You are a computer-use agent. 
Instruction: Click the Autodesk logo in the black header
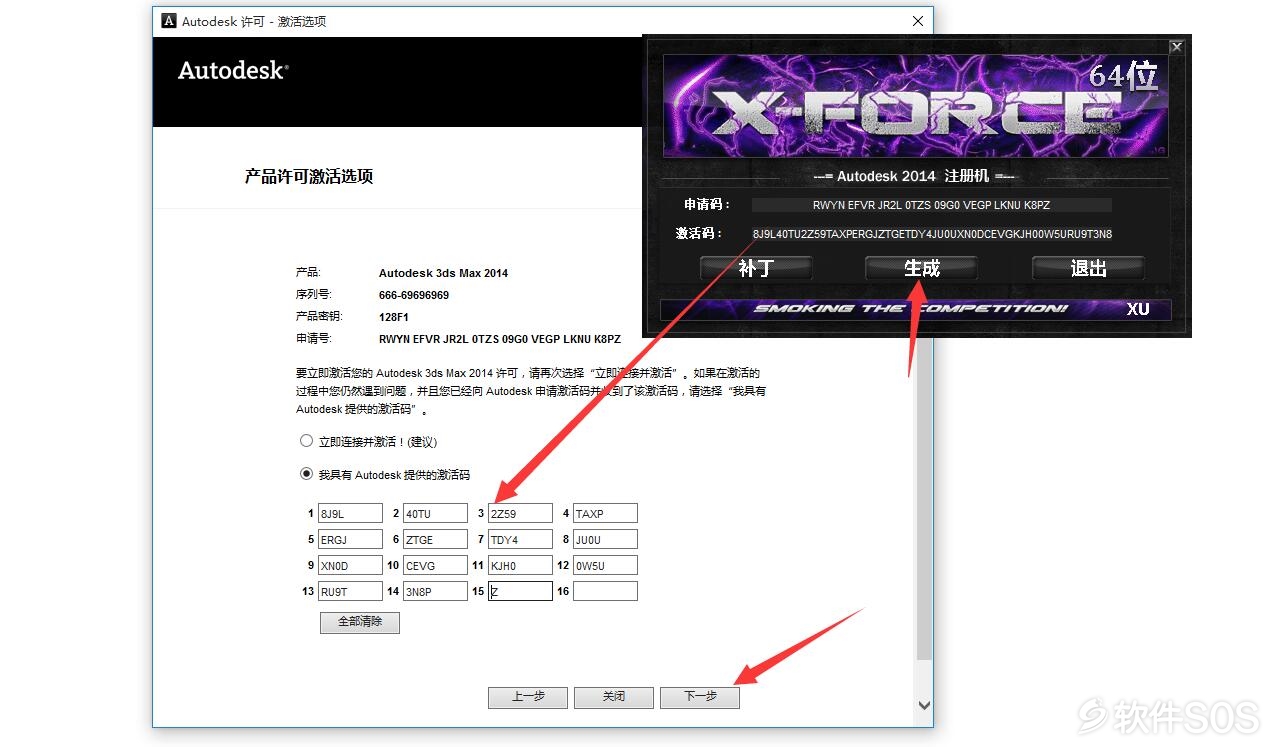233,71
